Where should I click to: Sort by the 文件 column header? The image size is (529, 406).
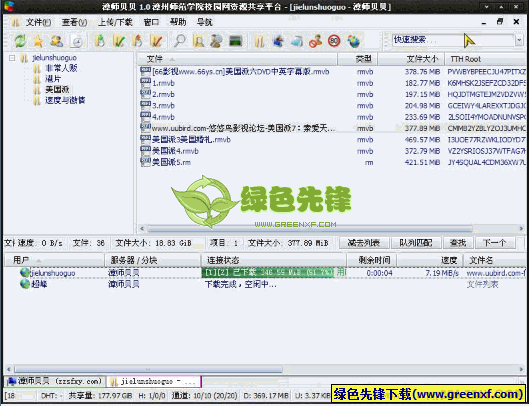(238, 59)
